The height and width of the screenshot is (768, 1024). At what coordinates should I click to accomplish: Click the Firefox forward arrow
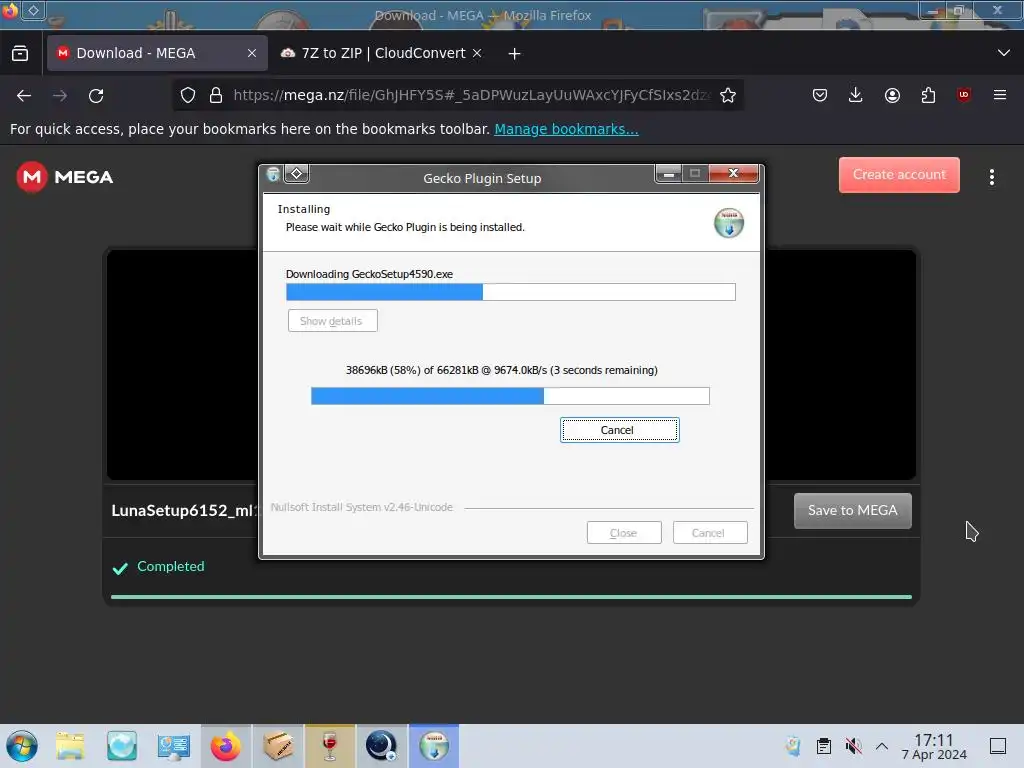click(60, 96)
